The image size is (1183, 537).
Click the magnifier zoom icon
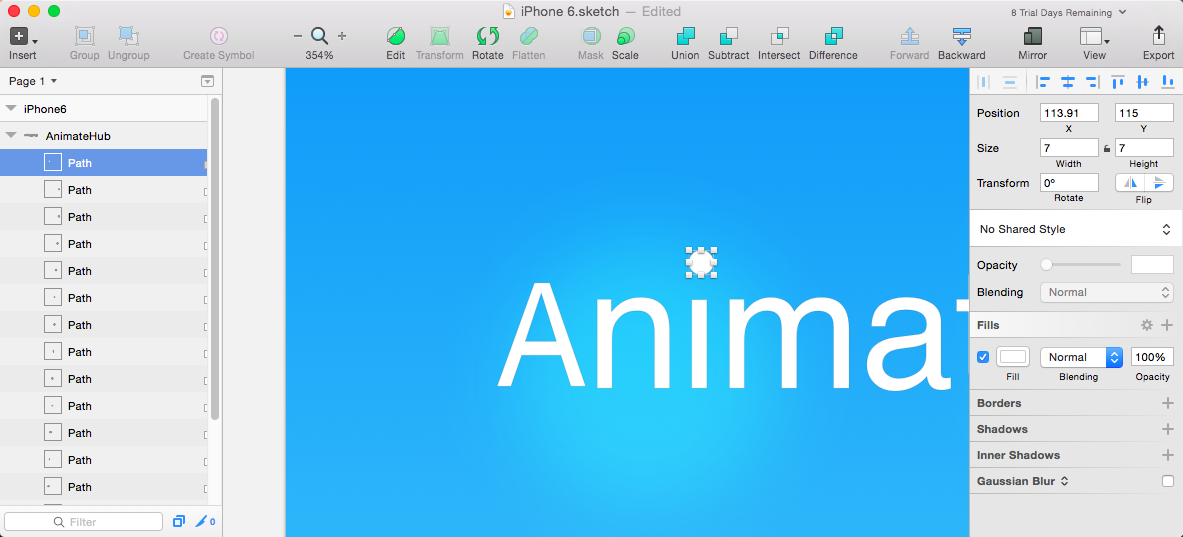[x=320, y=36]
